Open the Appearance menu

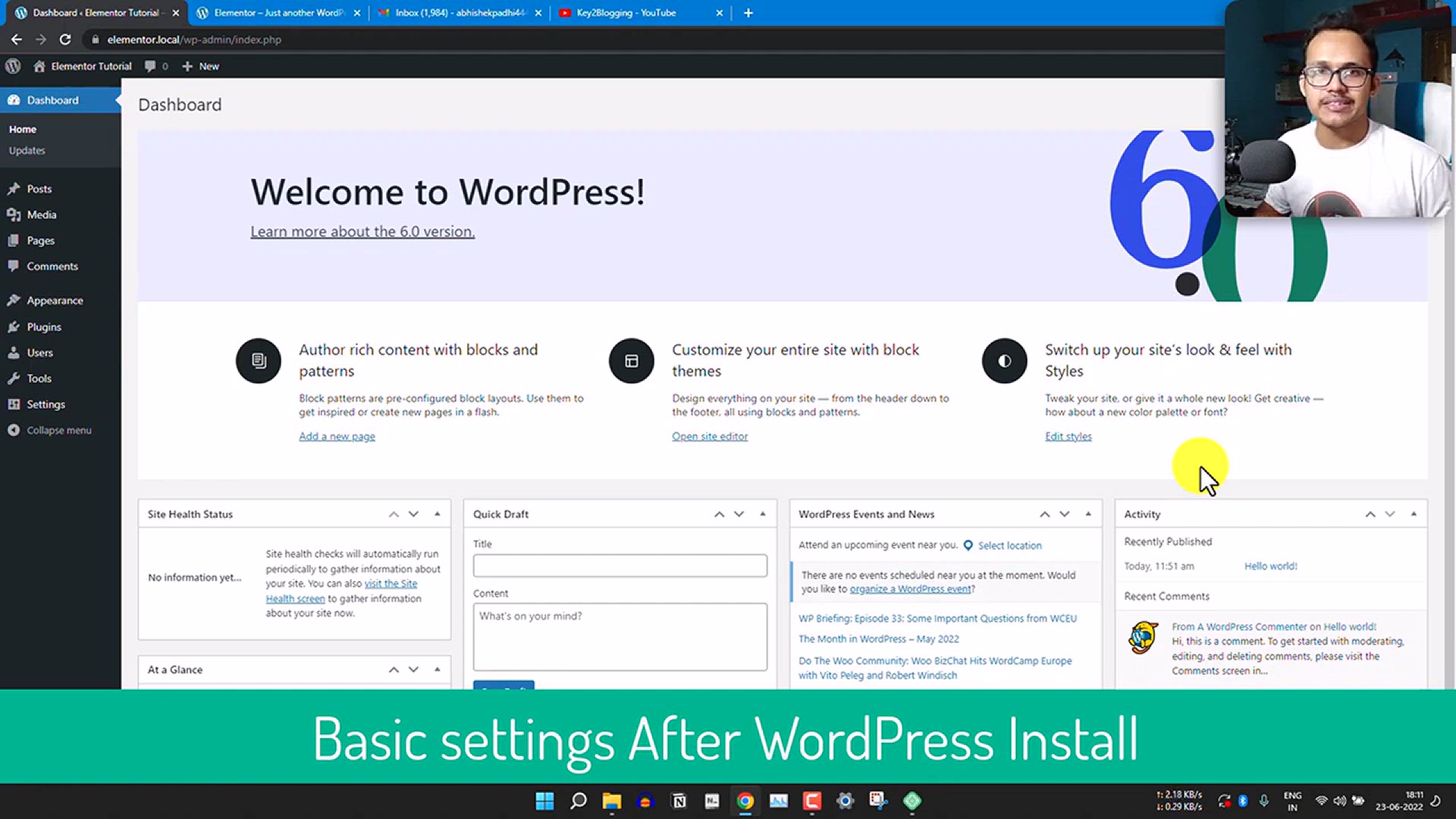(55, 300)
